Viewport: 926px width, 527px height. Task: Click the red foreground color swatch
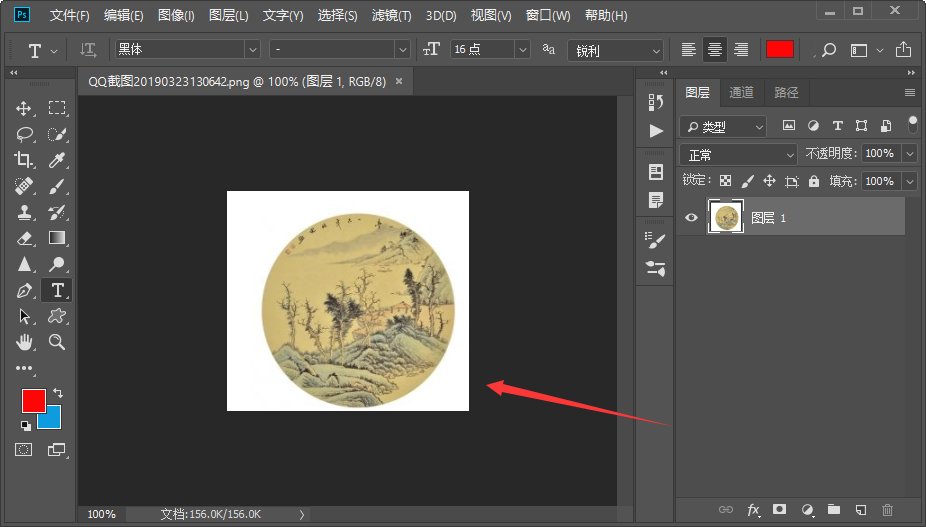pyautogui.click(x=34, y=401)
